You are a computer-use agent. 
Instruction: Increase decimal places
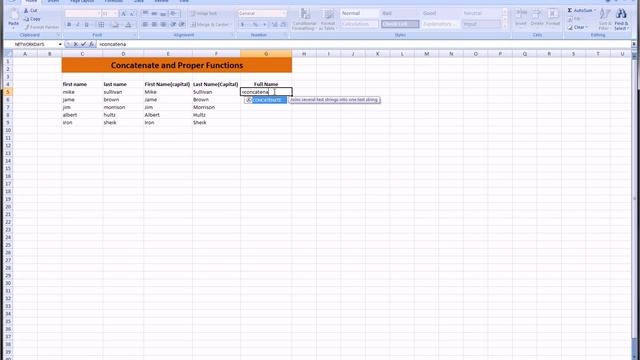(275, 25)
